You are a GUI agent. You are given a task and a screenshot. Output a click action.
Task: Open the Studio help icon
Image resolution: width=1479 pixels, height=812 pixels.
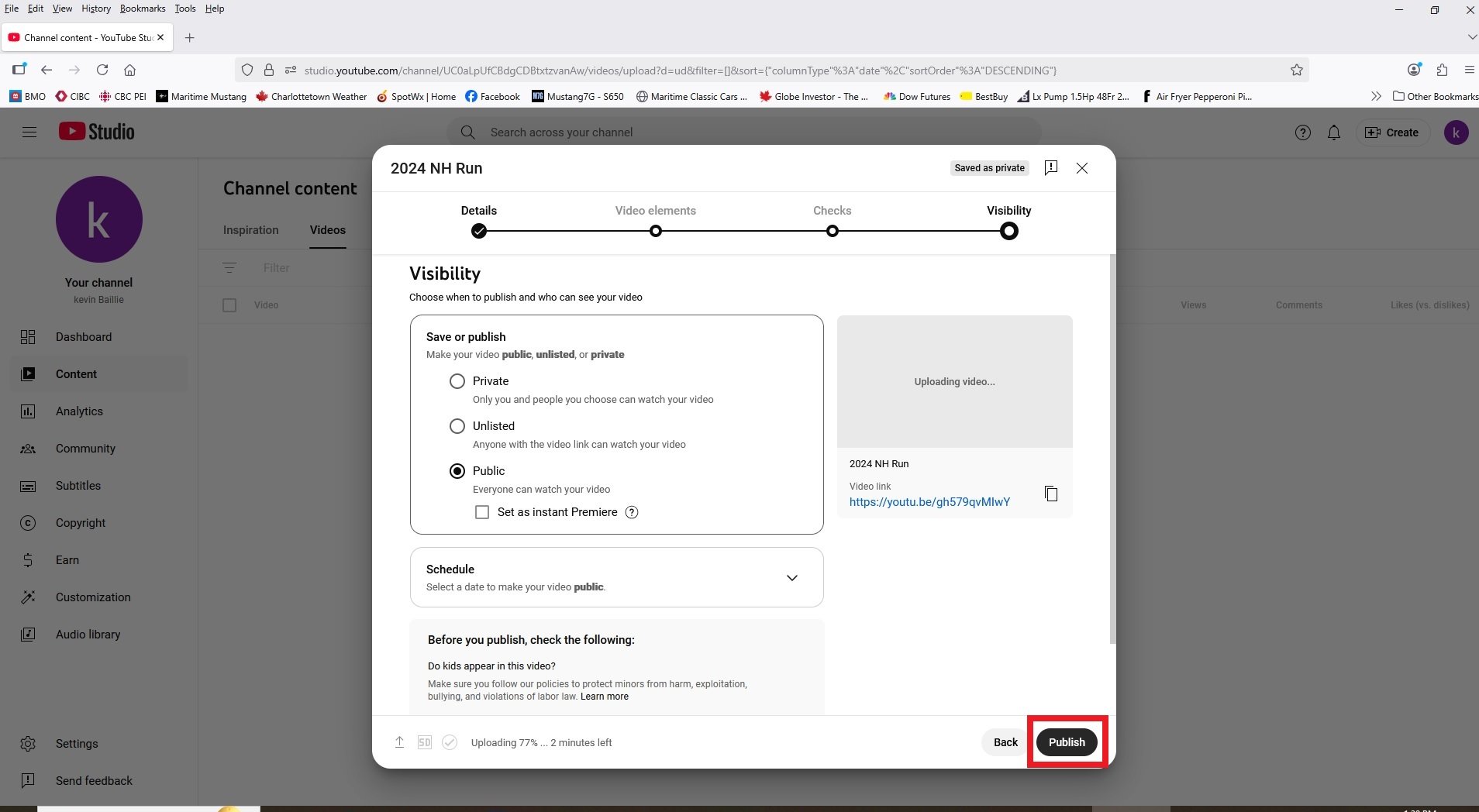coord(1303,132)
